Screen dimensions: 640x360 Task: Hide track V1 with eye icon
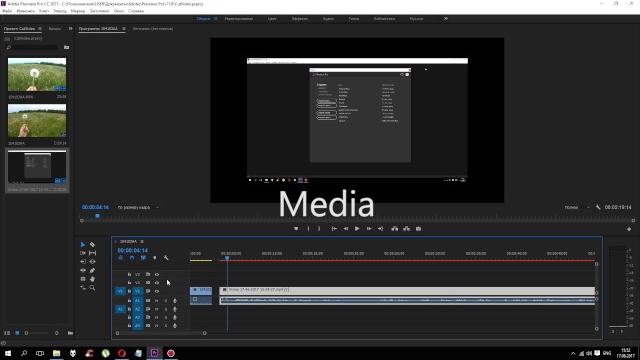click(x=157, y=291)
